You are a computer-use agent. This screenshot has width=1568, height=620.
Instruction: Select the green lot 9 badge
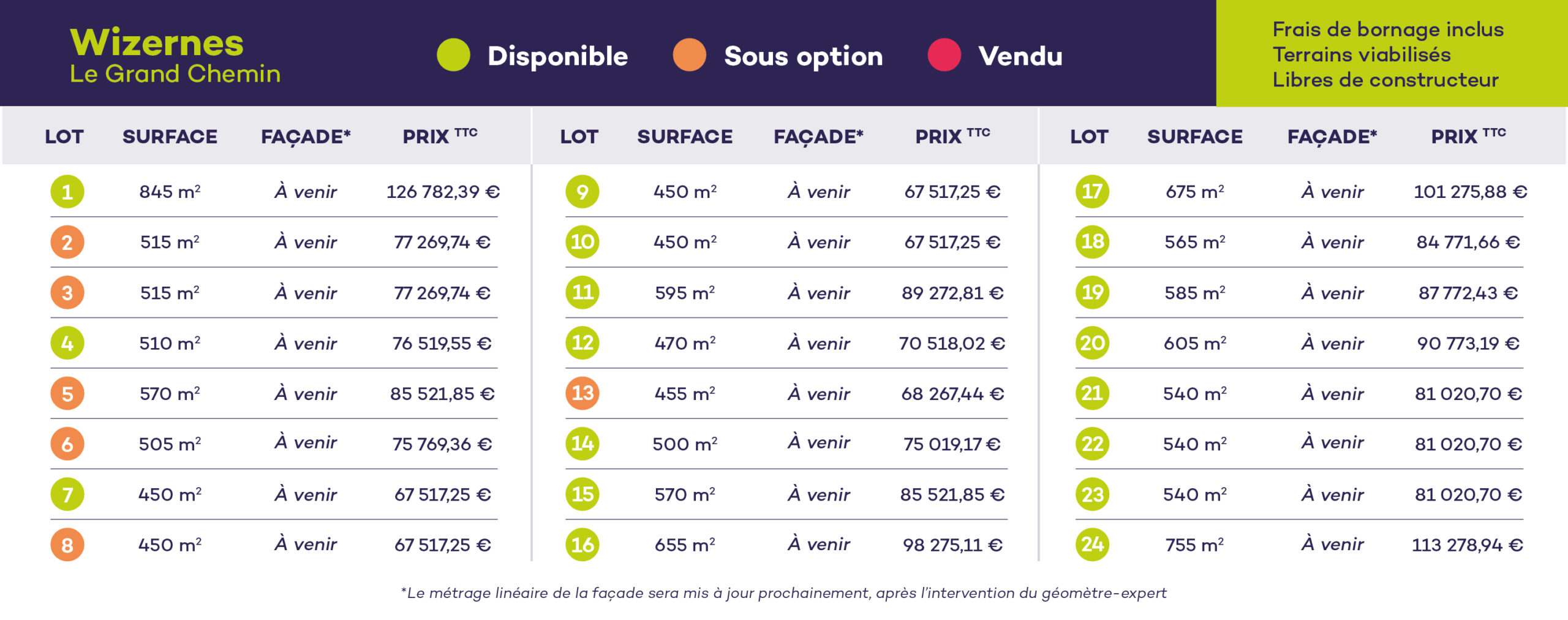click(x=582, y=192)
